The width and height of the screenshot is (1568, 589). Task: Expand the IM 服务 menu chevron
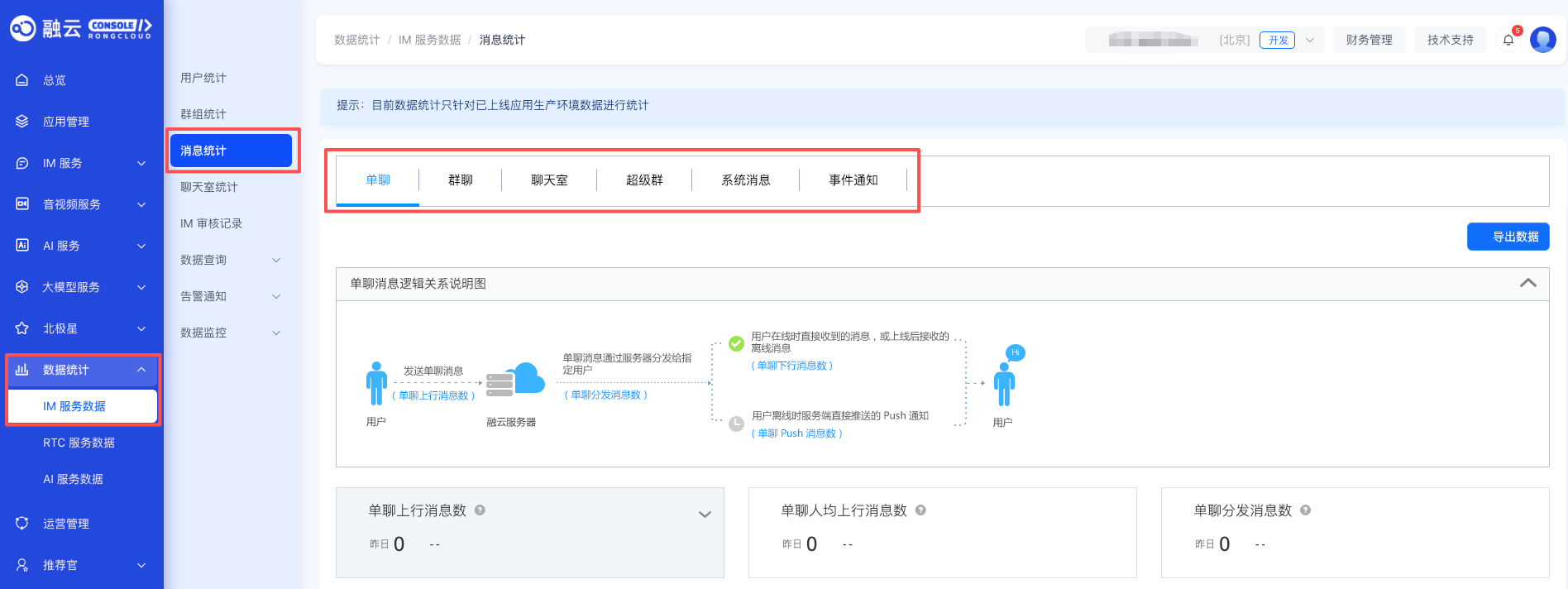[x=141, y=163]
